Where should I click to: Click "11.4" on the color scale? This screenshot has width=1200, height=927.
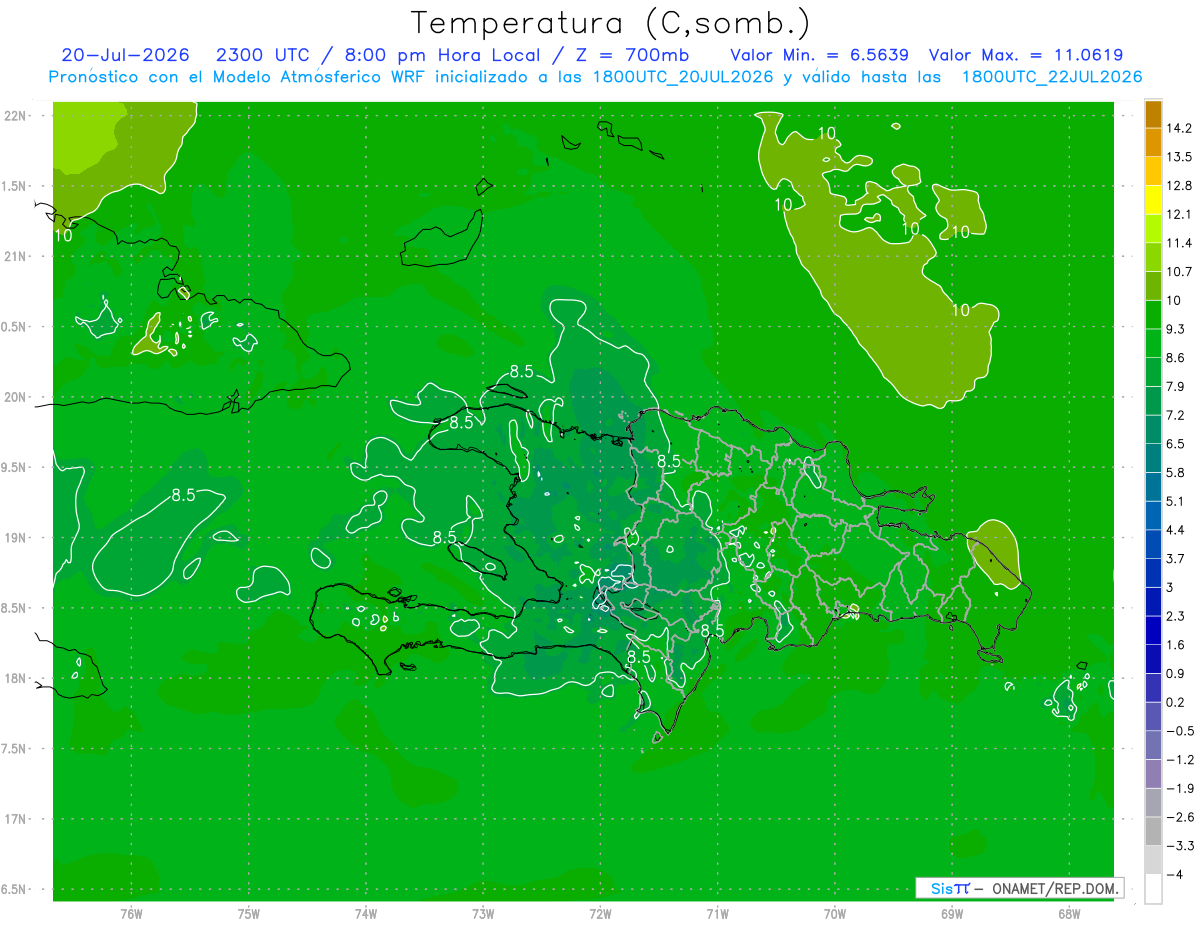pyautogui.click(x=1180, y=243)
